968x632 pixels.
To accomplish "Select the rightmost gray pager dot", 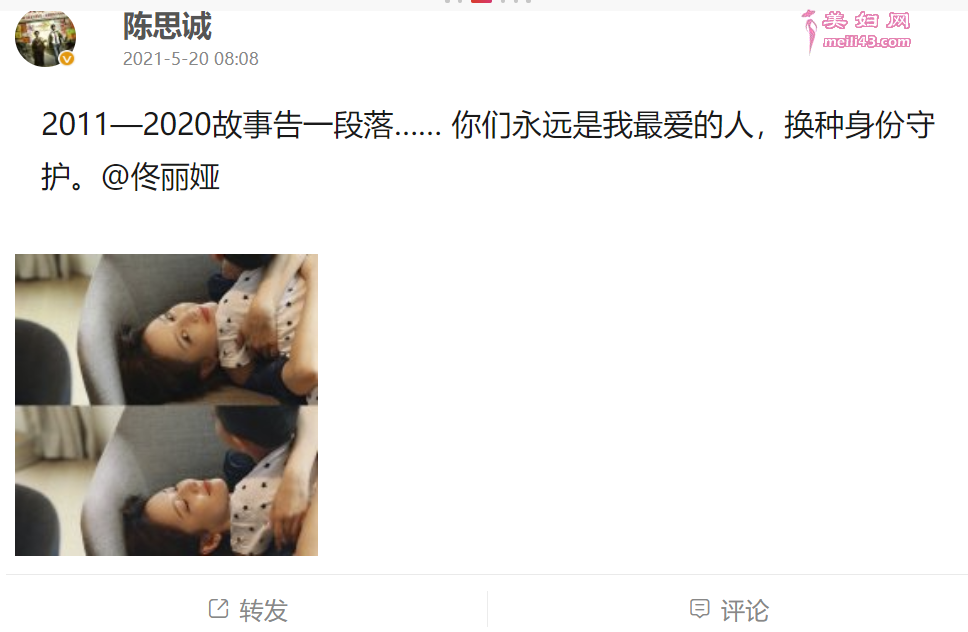I will pyautogui.click(x=528, y=1).
